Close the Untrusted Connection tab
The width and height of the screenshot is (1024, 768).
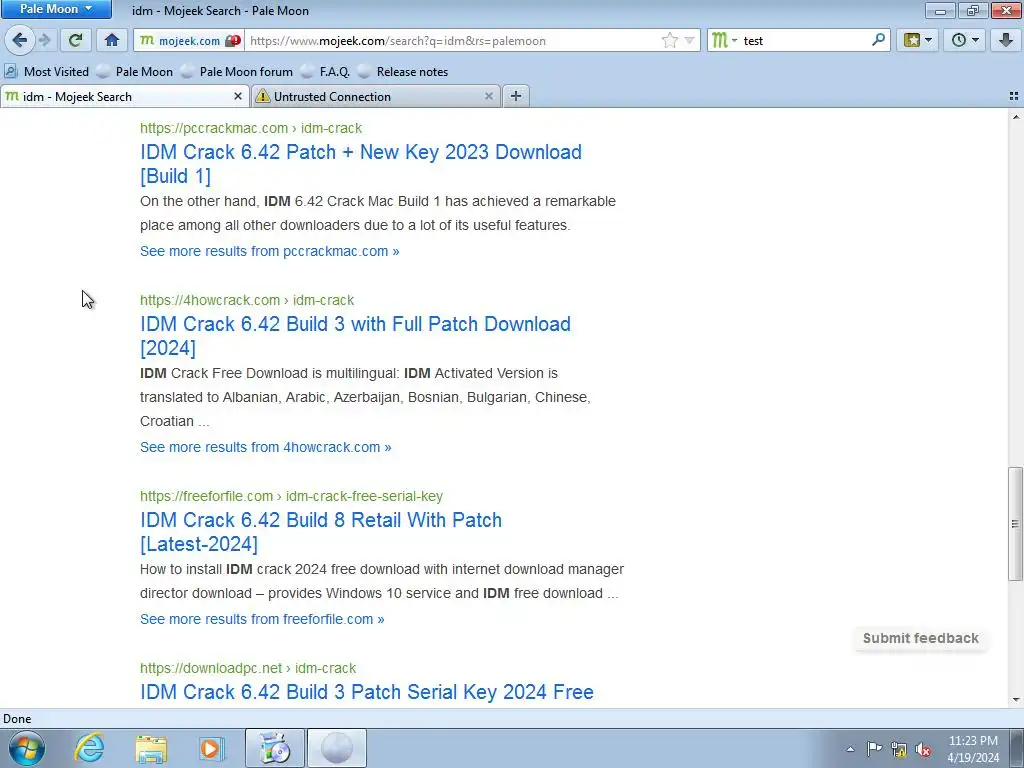point(488,97)
